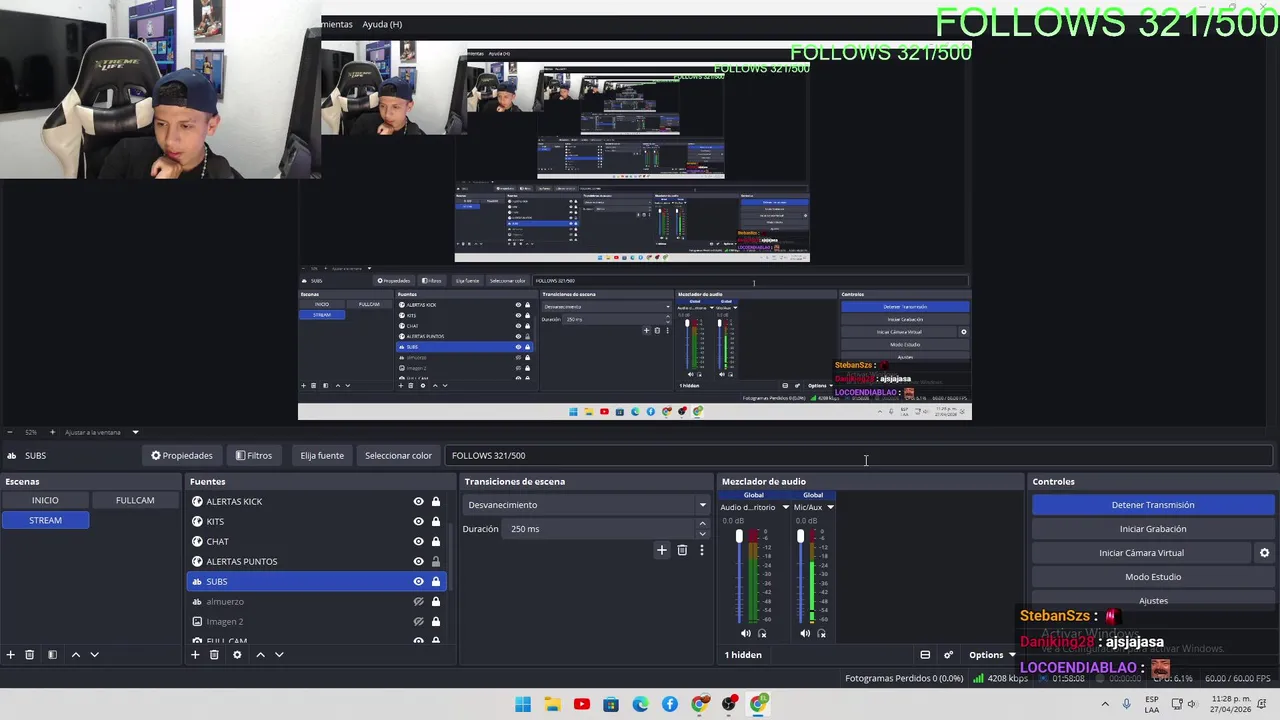Screen dimensions: 1280x720
Task: Open Microsoft Edge icon in the taskbar
Action: [641, 704]
